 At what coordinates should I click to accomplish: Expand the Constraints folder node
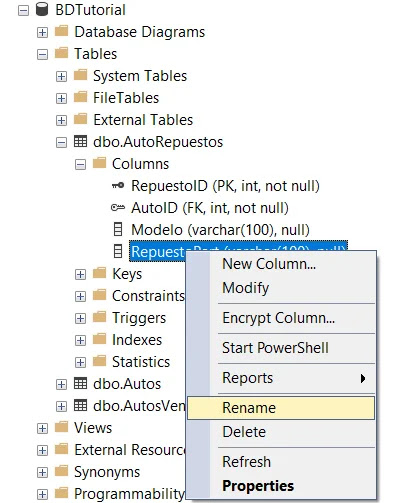click(x=80, y=297)
